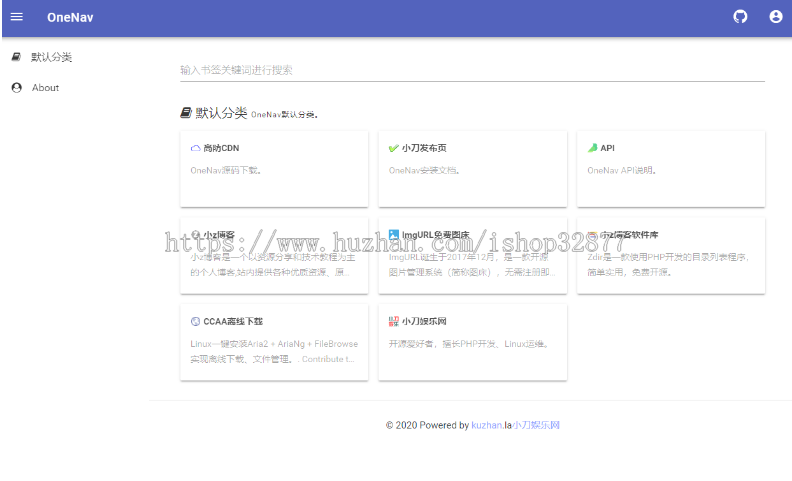The height and width of the screenshot is (481, 792).
Task: Open the 小刀发布页 card
Action: [x=473, y=169]
